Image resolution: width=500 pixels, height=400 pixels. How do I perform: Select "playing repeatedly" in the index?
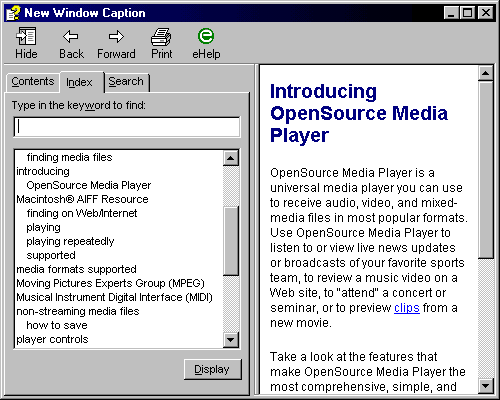(x=70, y=241)
